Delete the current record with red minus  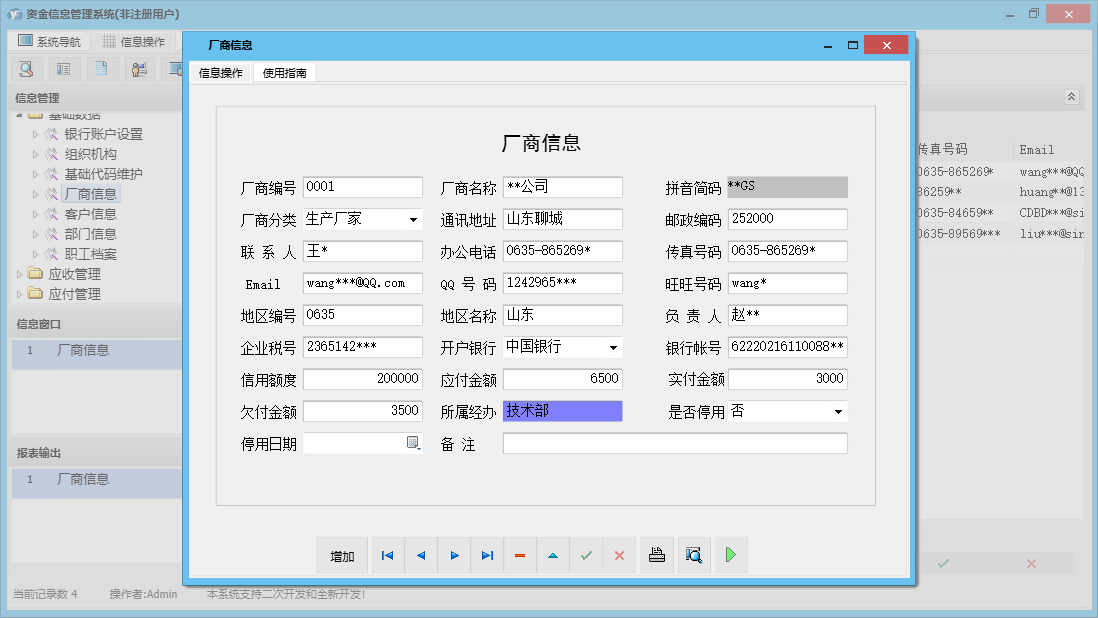coord(520,555)
